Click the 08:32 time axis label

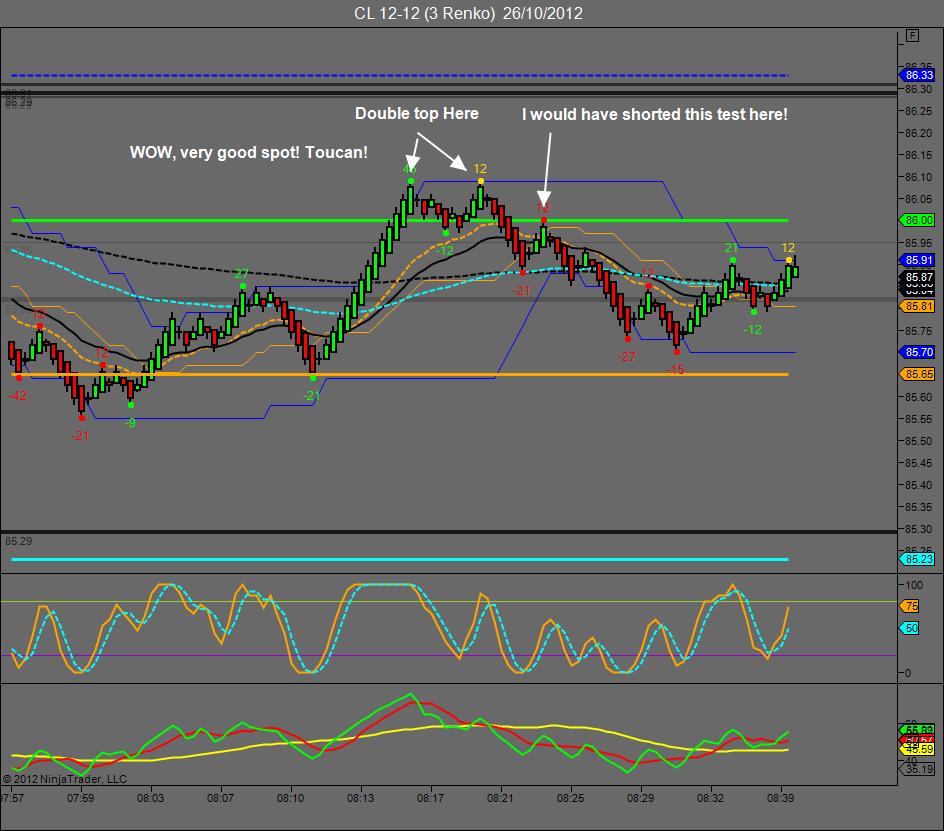click(x=710, y=798)
